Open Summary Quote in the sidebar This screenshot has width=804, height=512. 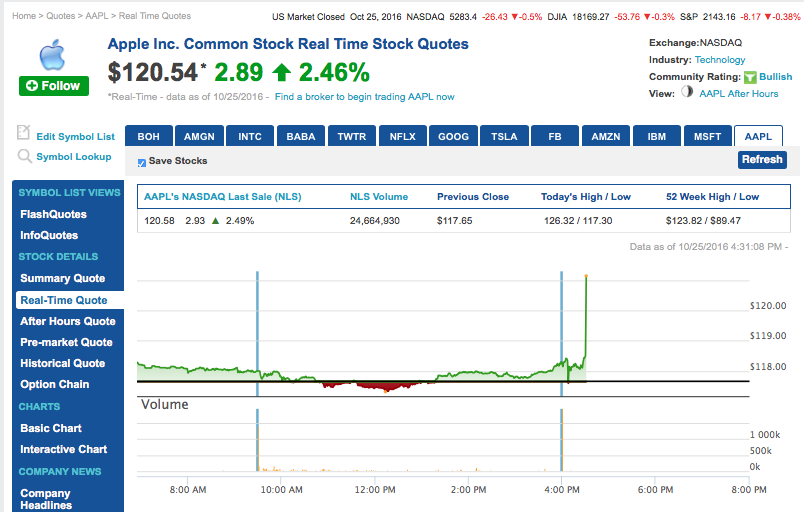[x=63, y=278]
